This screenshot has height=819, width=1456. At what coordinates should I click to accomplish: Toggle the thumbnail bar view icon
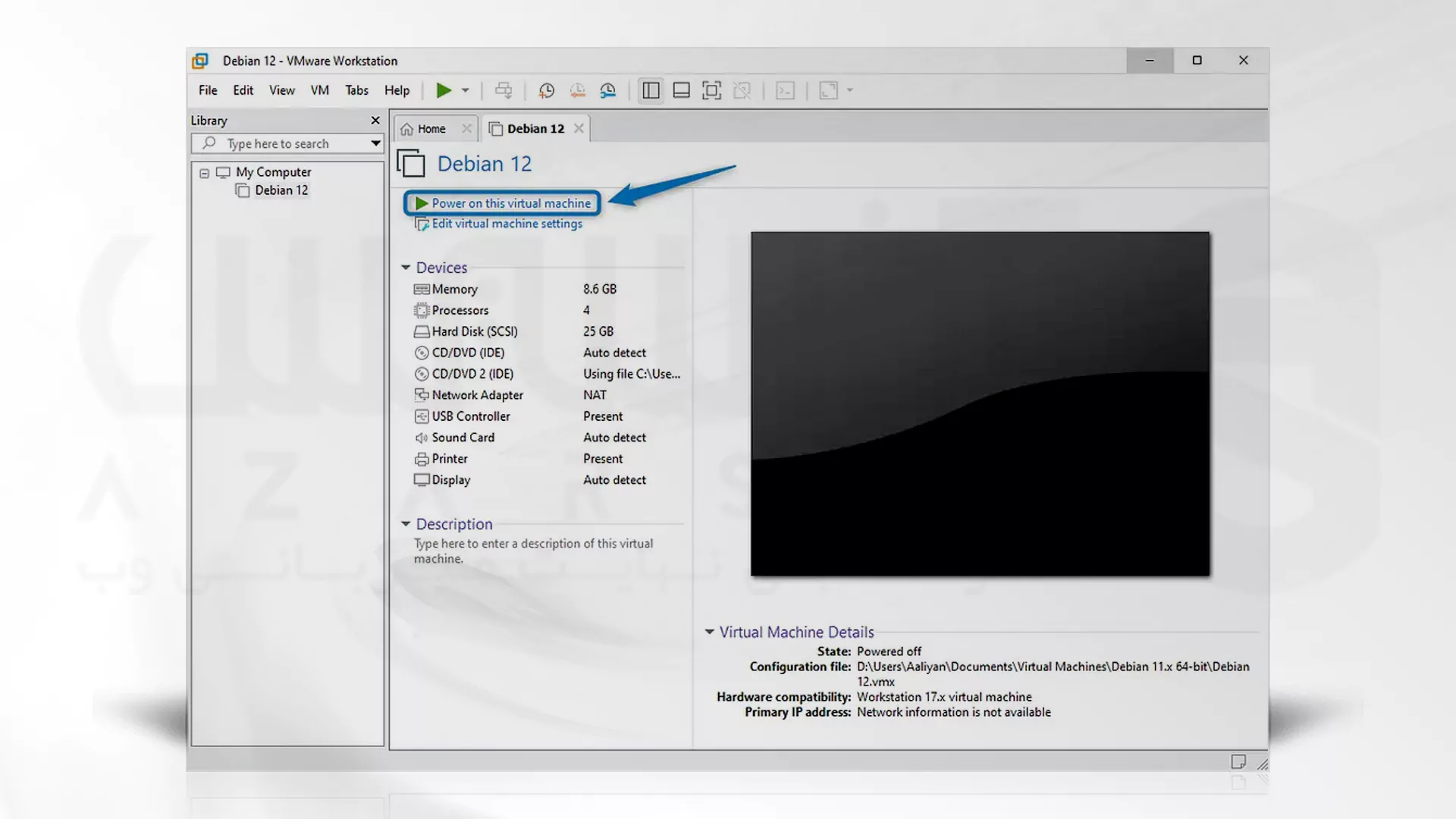click(x=681, y=90)
